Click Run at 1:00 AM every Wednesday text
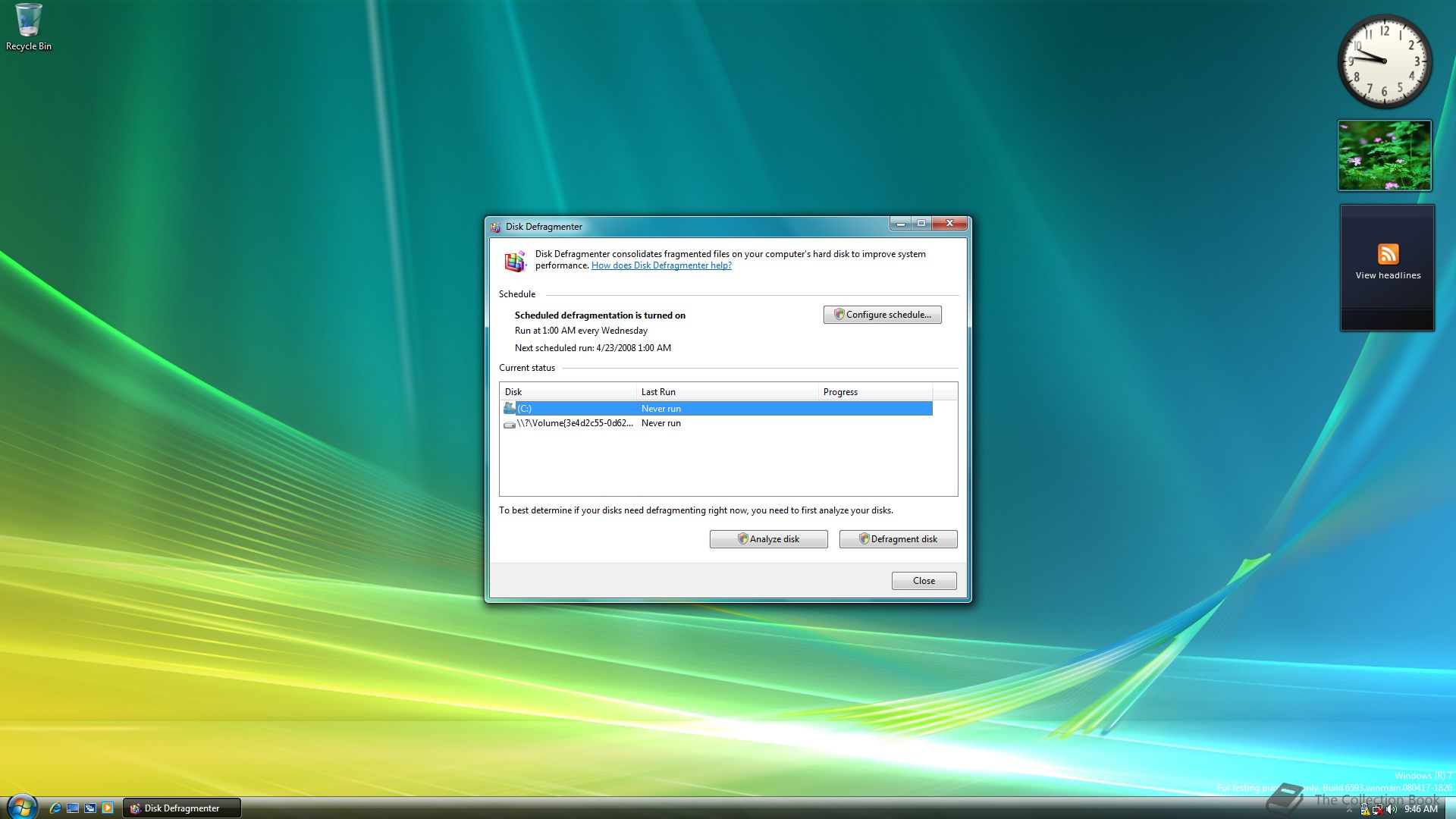1456x819 pixels. pos(581,331)
